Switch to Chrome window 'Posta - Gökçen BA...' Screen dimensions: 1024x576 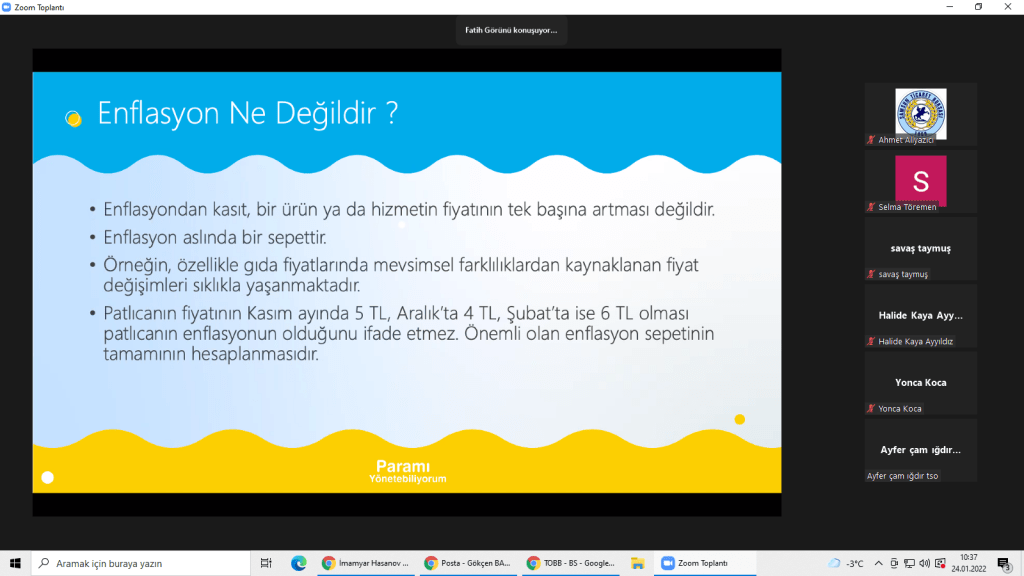(468, 563)
